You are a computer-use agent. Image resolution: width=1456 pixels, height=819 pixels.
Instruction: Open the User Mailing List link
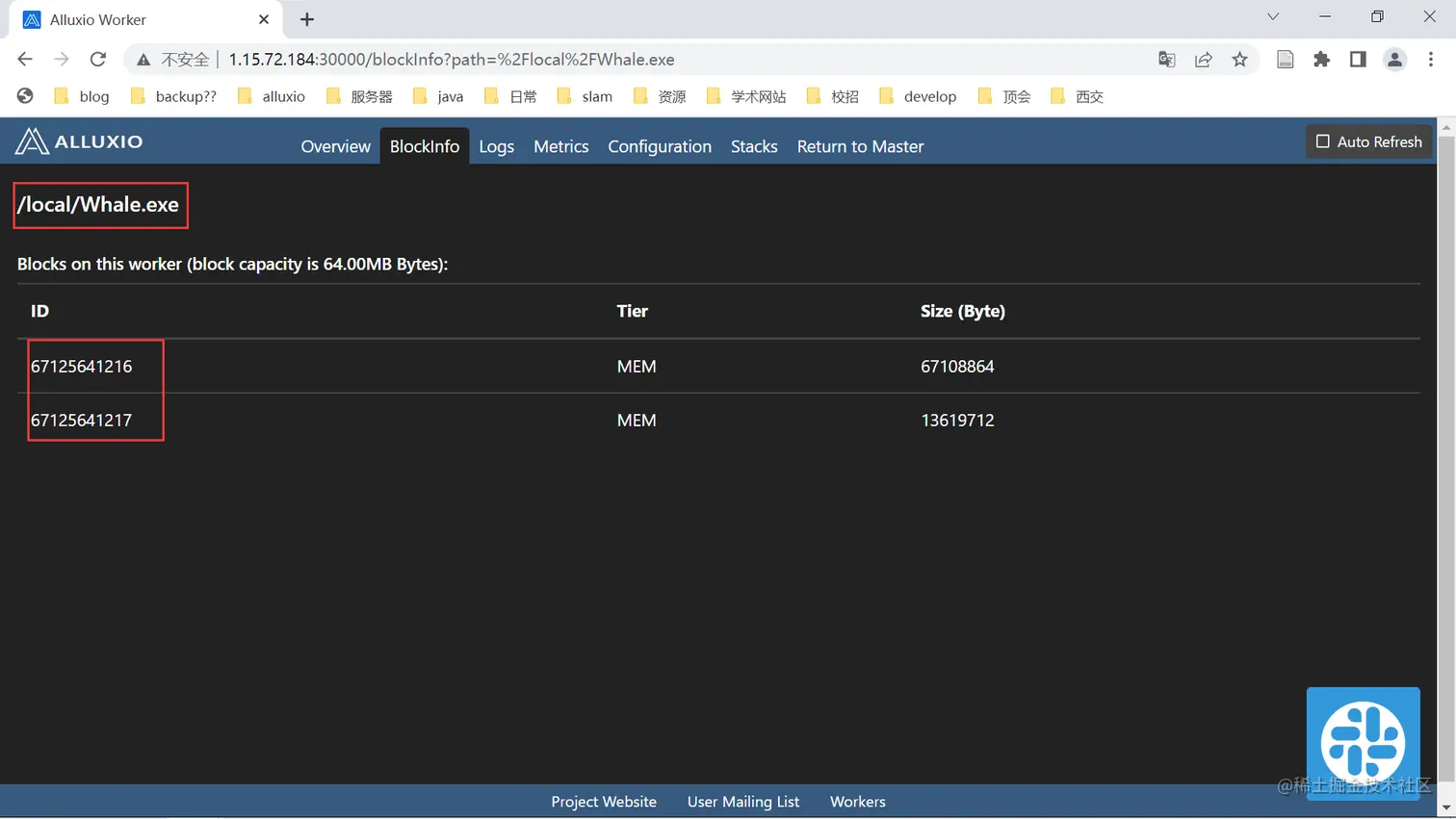tap(743, 802)
